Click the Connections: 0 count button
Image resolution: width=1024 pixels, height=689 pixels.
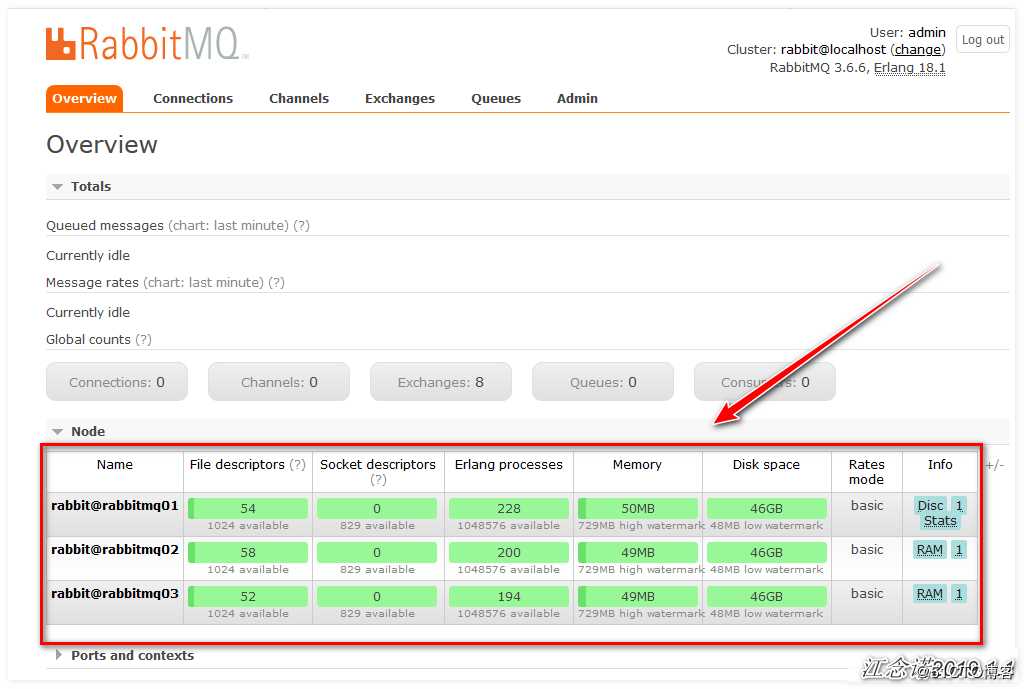pos(117,382)
